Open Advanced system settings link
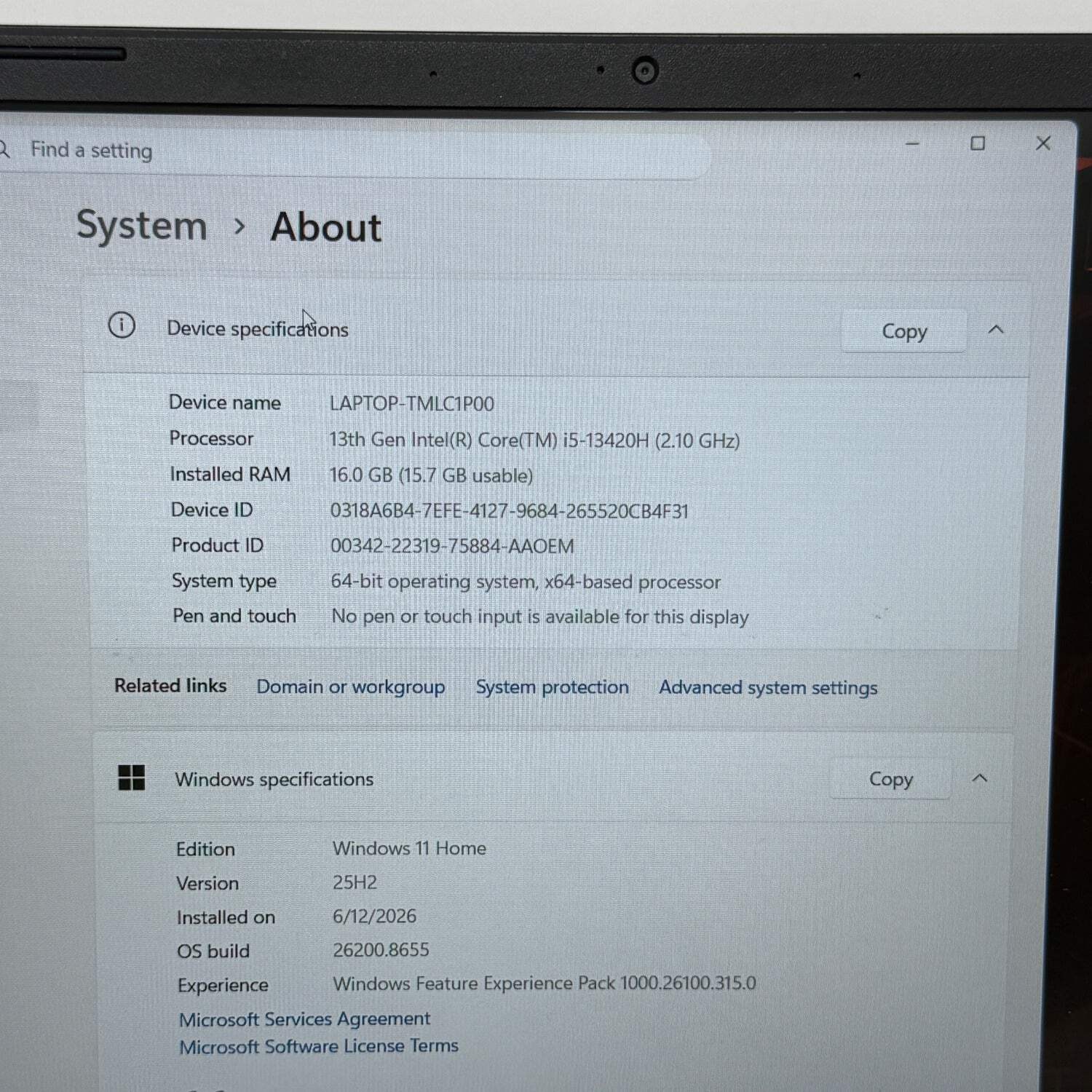The image size is (1092, 1092). 768,688
